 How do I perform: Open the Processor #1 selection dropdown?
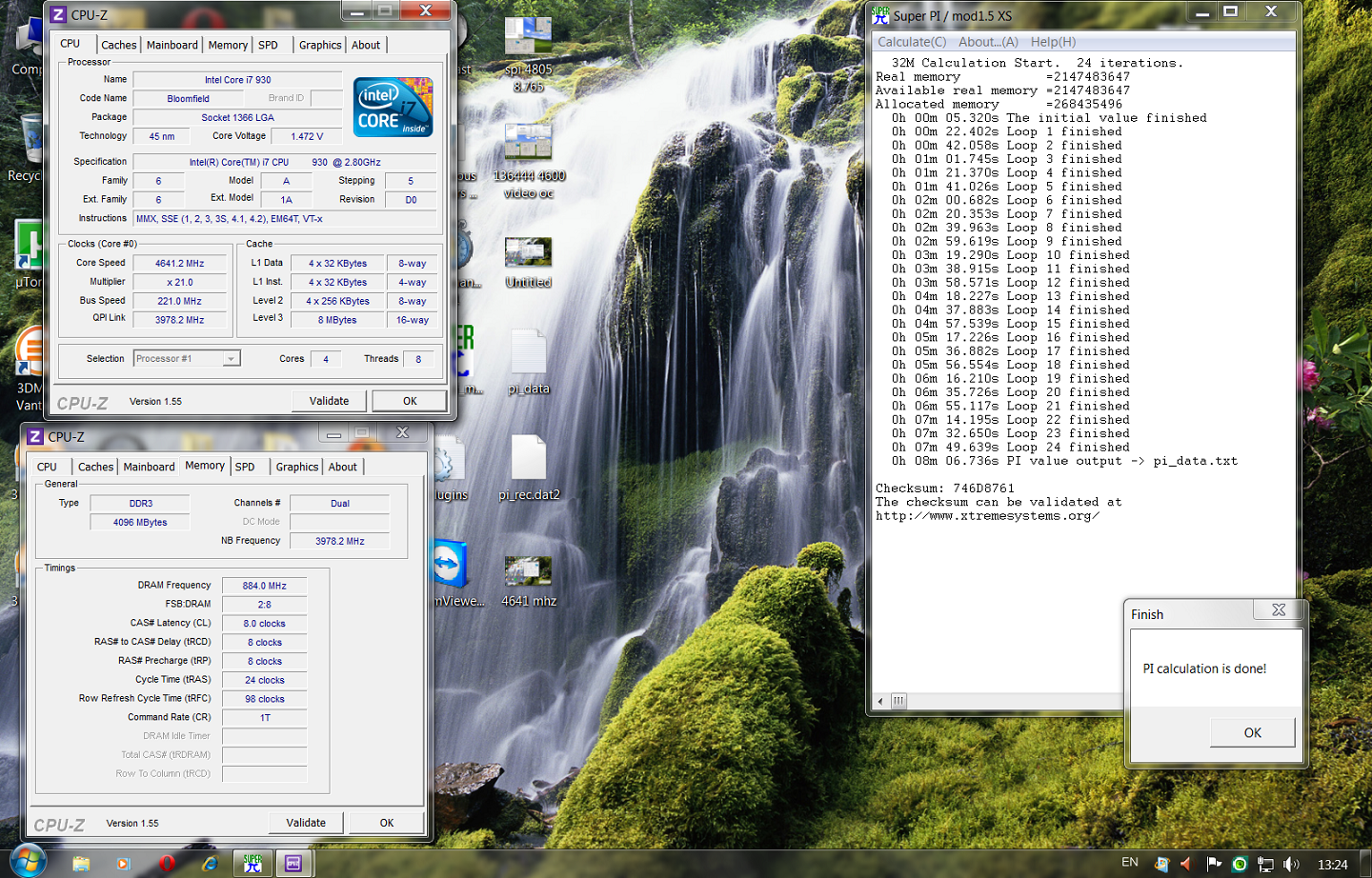(x=187, y=358)
